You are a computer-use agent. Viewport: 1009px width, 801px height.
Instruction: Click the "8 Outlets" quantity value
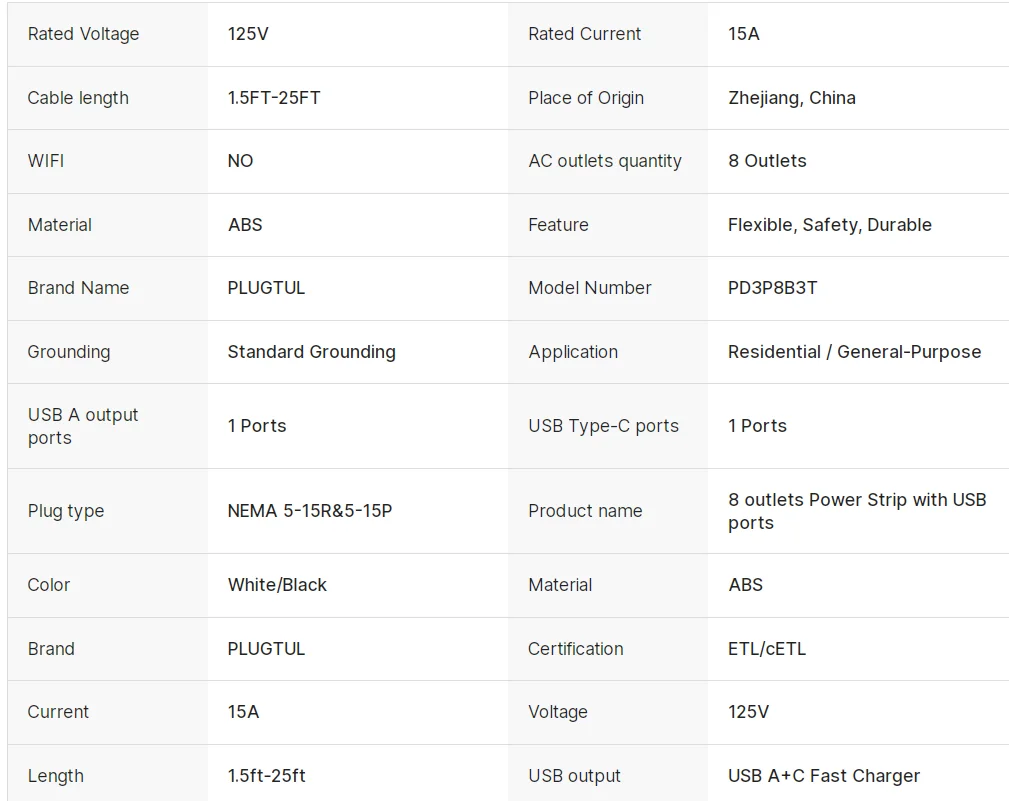pyautogui.click(x=767, y=161)
